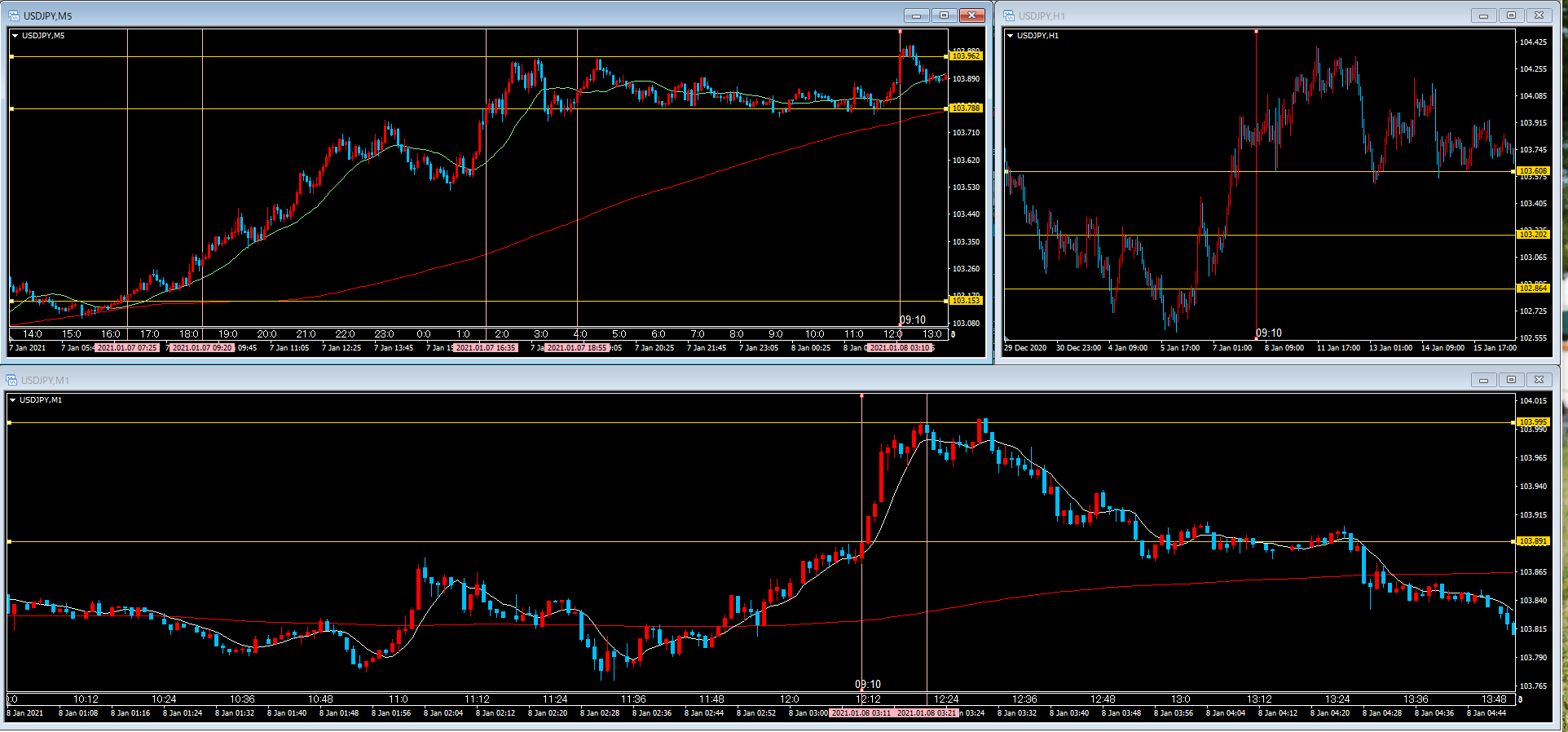This screenshot has height=732, width=1568.
Task: Click the 103.202 price label on H1
Action: (1533, 235)
